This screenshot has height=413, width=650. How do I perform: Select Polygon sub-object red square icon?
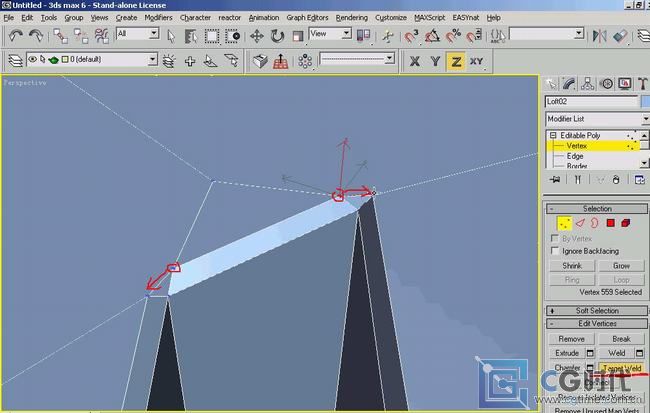pyautogui.click(x=610, y=223)
